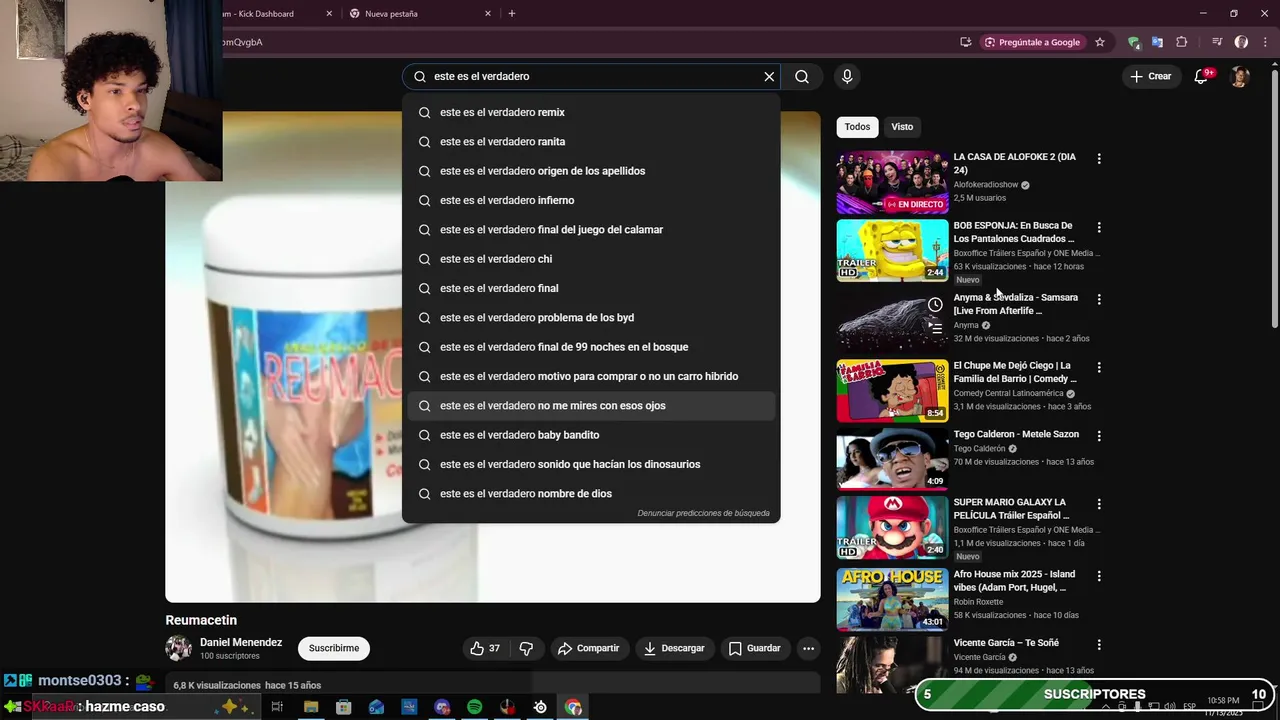
Task: Switch to Nueva pestaña tab
Action: (x=418, y=14)
